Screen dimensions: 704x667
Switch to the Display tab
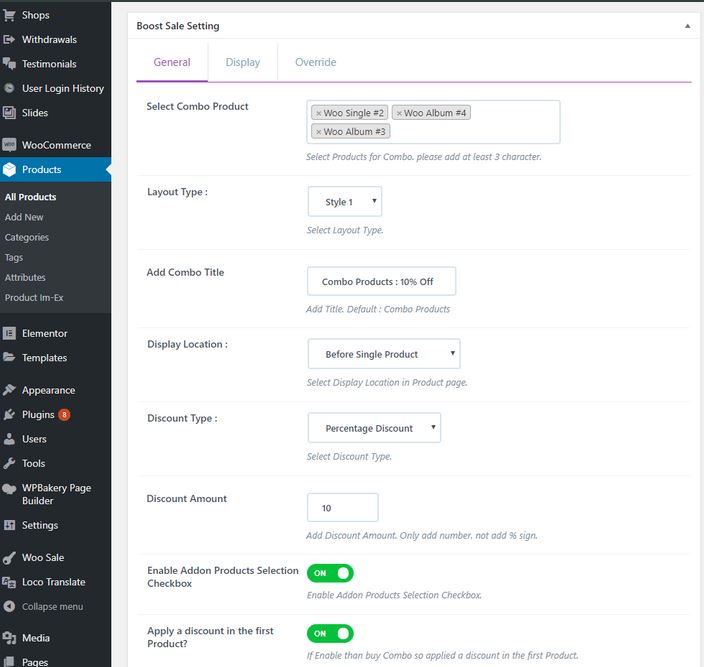pyautogui.click(x=242, y=62)
